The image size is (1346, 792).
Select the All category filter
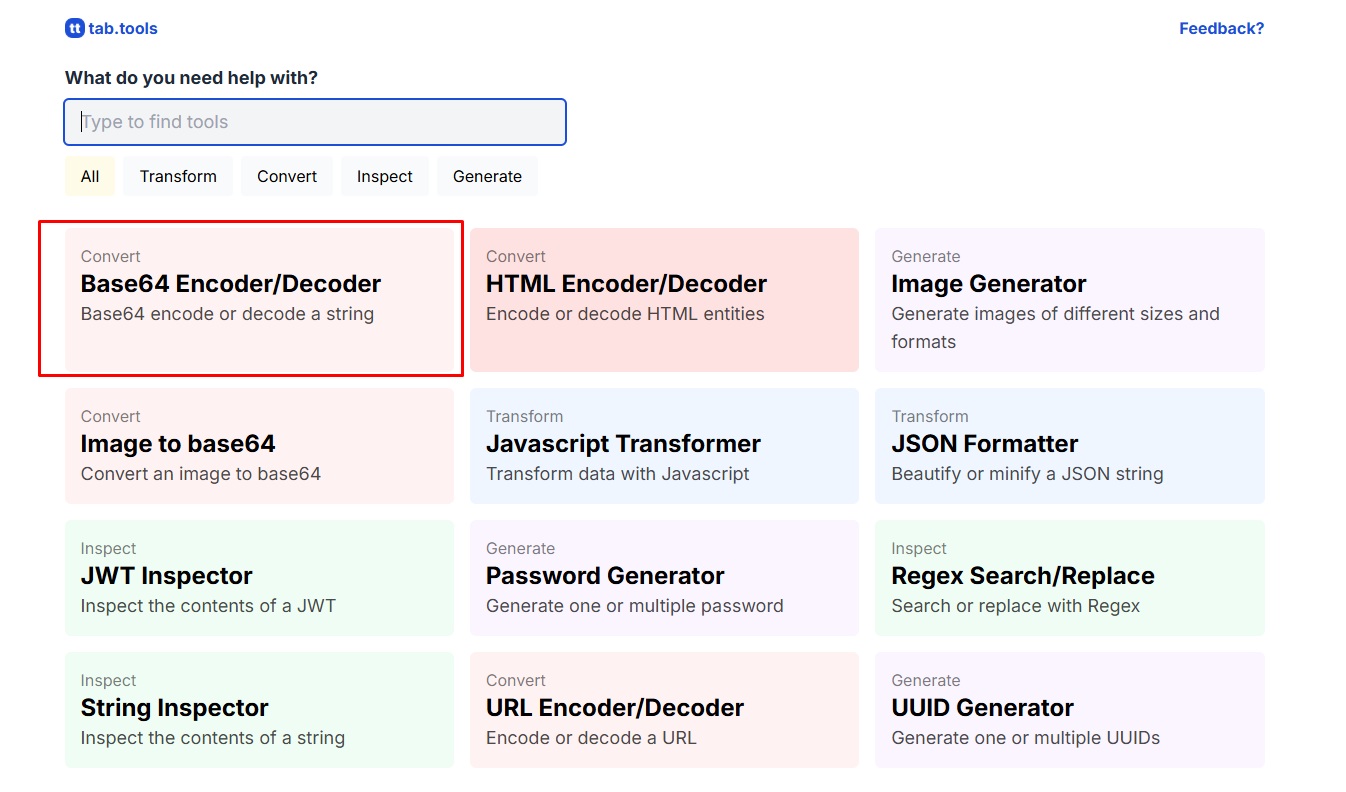tap(90, 176)
